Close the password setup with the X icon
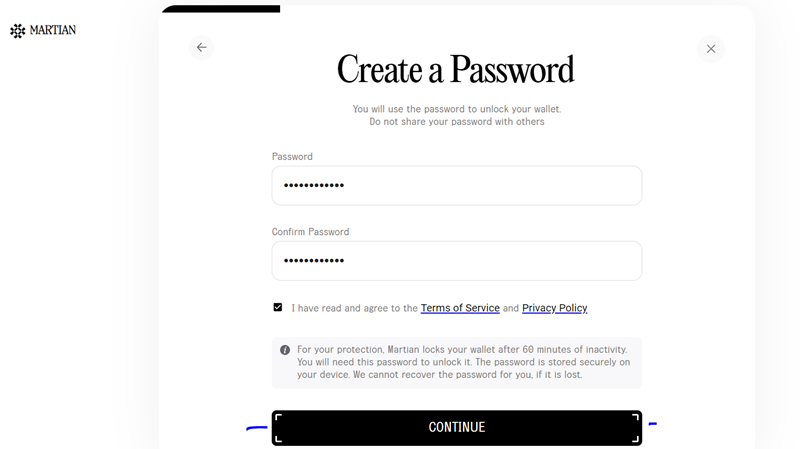811x449 pixels. [x=711, y=49]
